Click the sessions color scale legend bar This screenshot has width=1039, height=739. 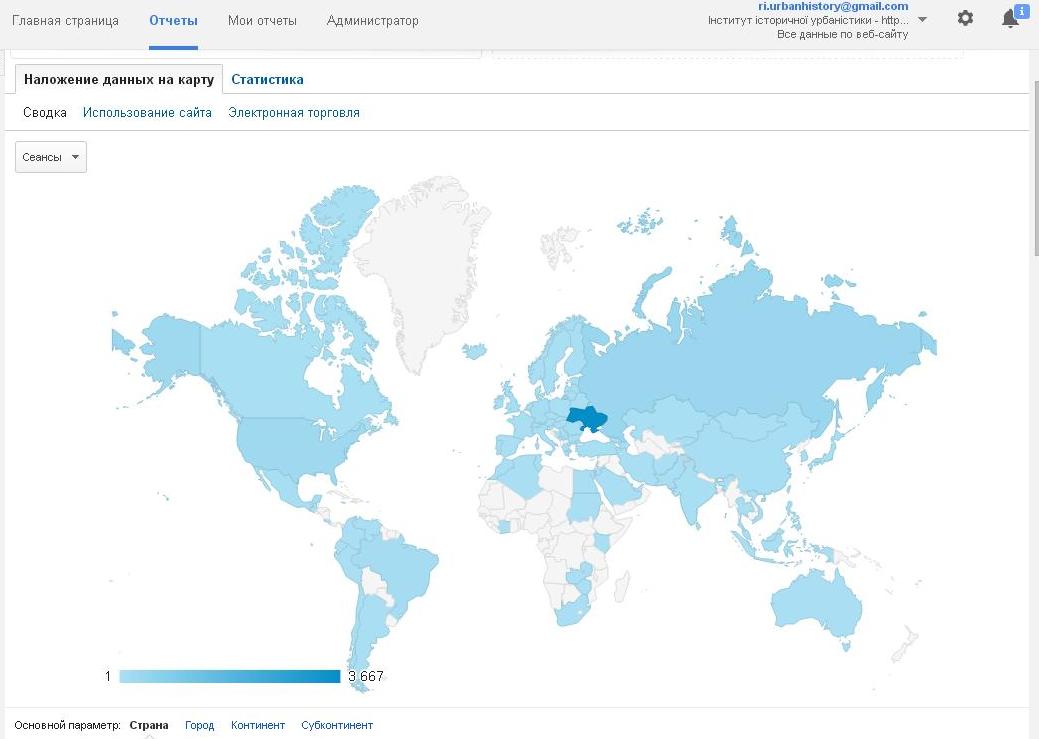[x=229, y=677]
